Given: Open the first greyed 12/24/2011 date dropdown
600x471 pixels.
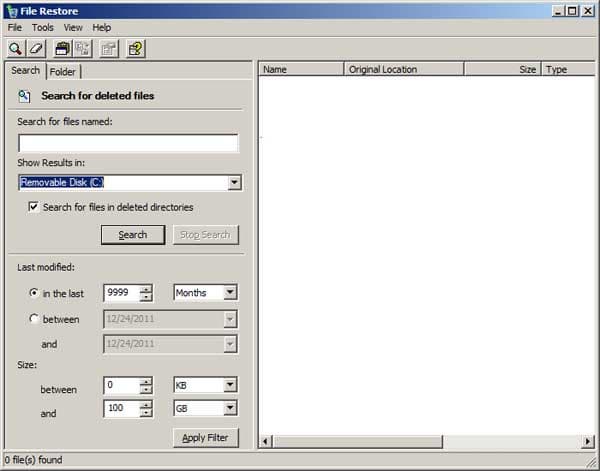Looking at the screenshot, I should [x=230, y=319].
